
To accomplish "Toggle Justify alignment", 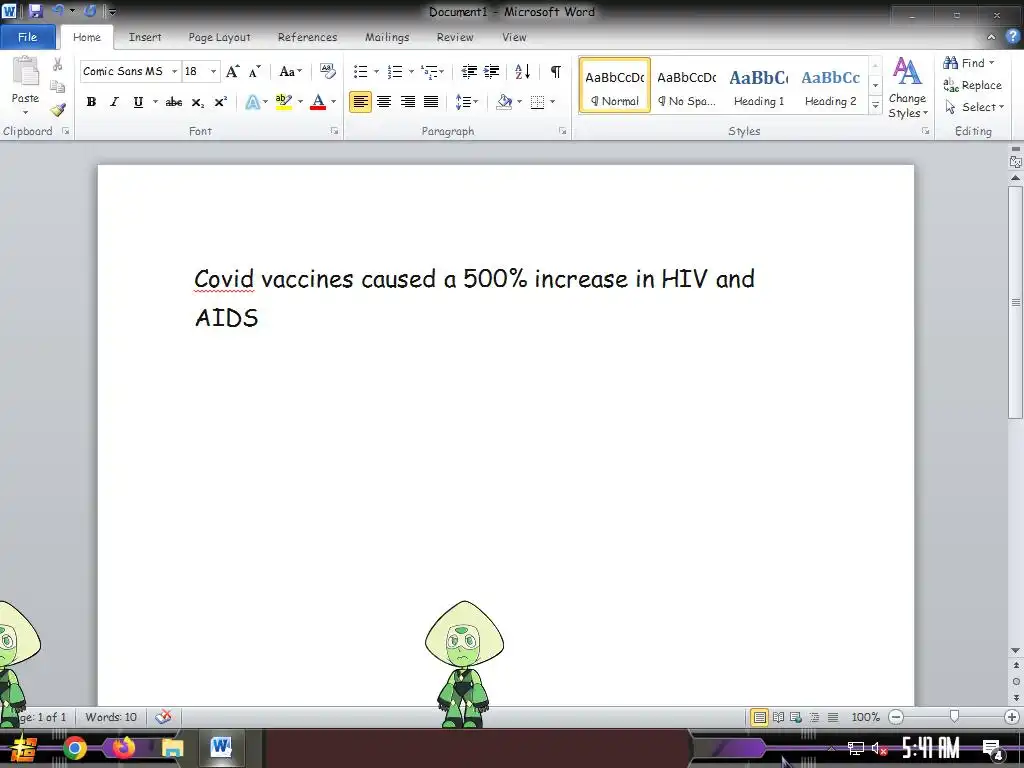I will (431, 102).
